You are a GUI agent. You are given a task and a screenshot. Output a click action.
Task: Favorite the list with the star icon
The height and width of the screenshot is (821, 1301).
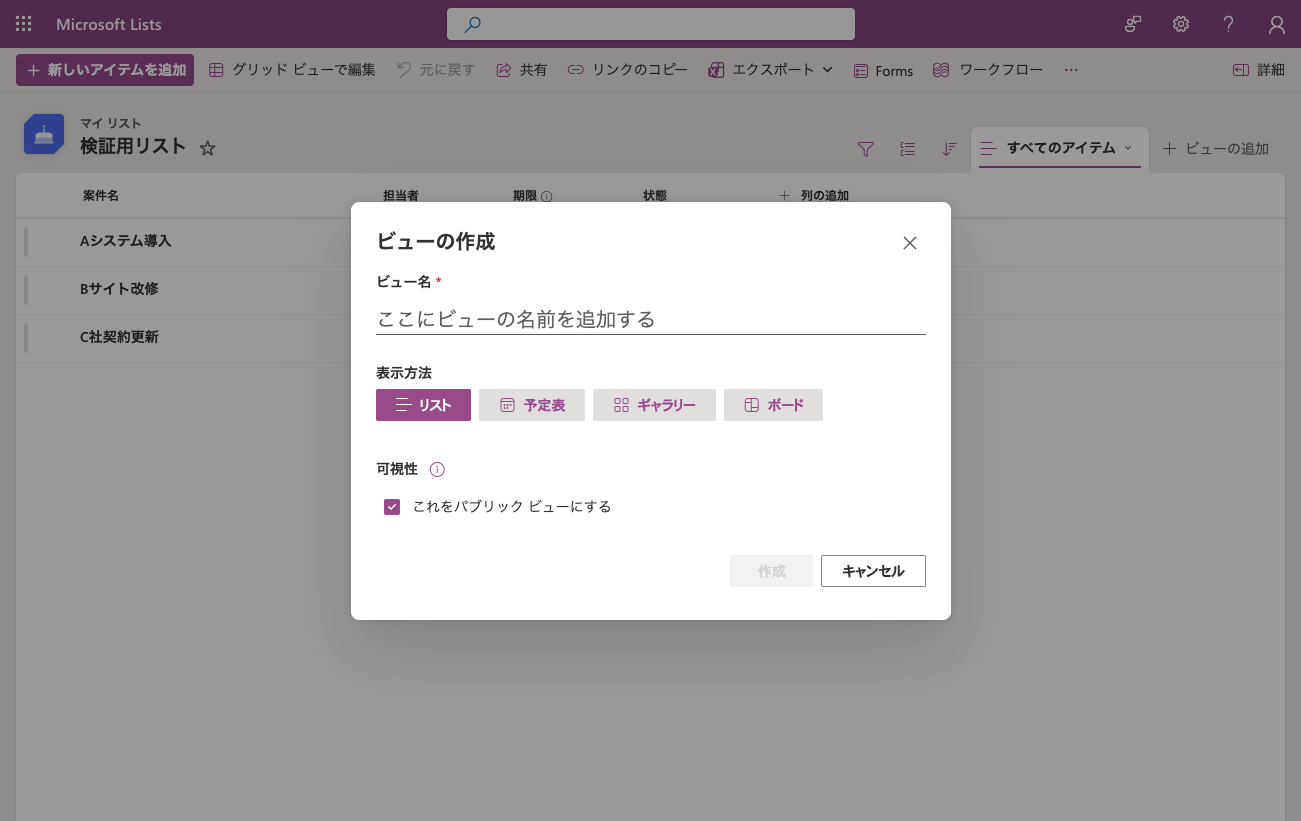tap(208, 148)
